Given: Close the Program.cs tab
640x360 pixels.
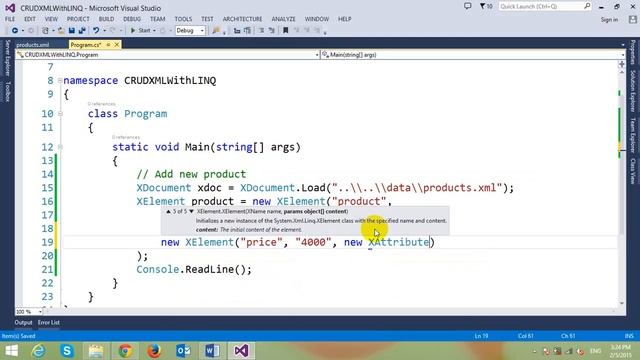Looking at the screenshot, I should [116, 44].
